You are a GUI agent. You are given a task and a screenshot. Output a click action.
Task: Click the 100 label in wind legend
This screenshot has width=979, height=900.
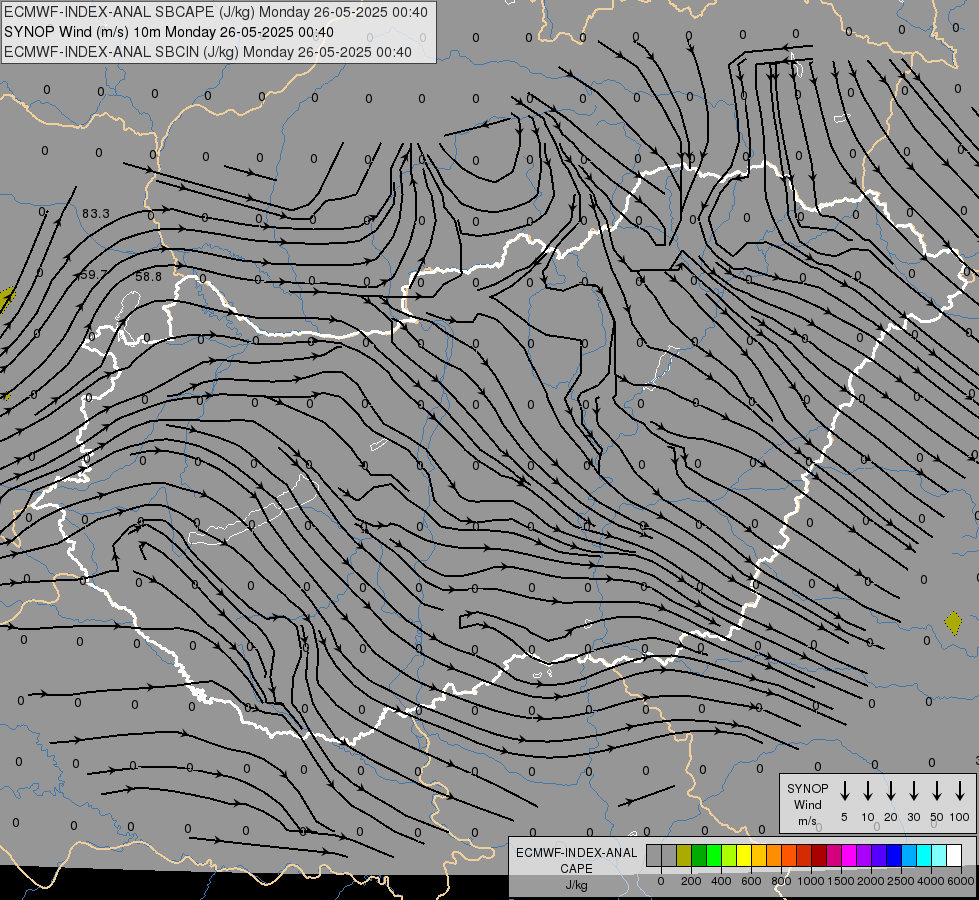tap(960, 818)
